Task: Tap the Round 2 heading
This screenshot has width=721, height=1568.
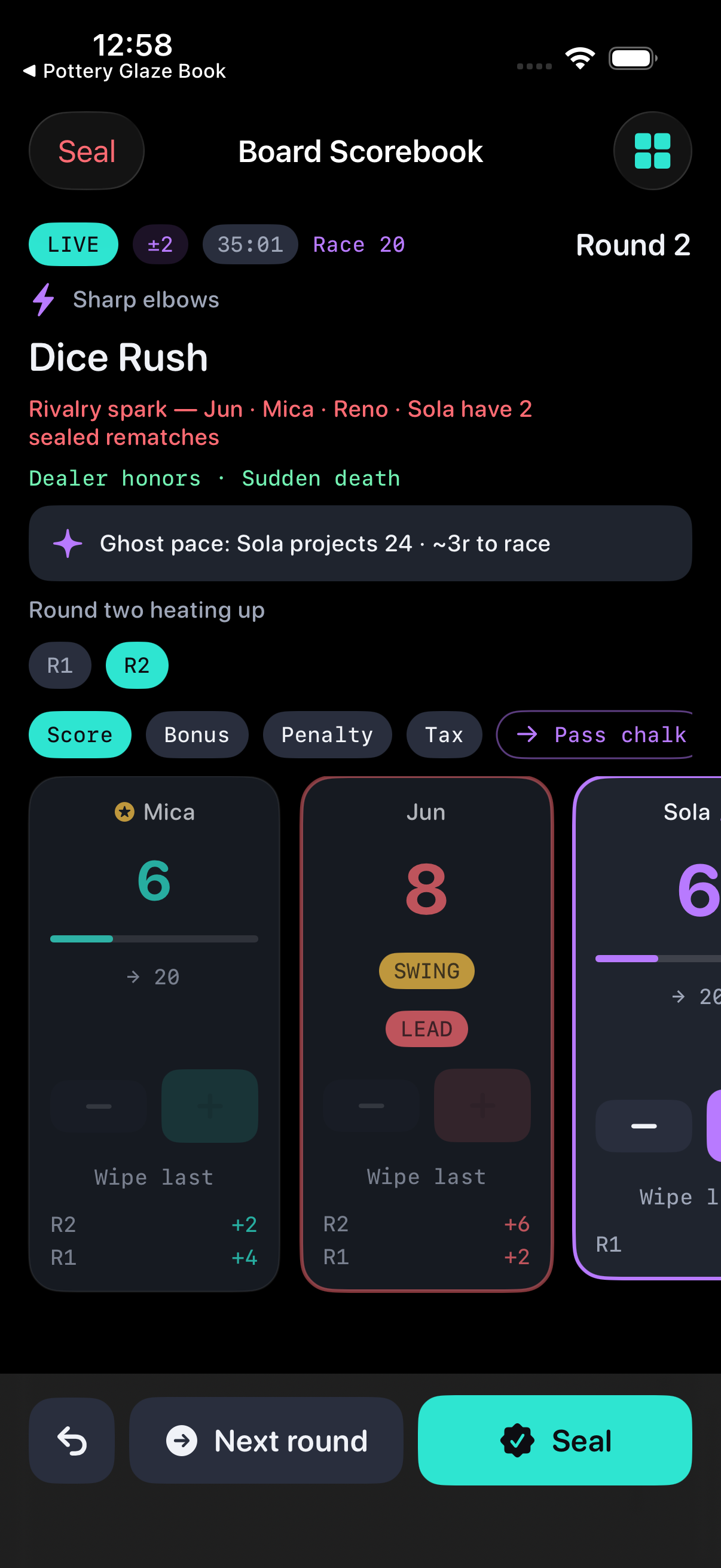Action: [x=633, y=245]
